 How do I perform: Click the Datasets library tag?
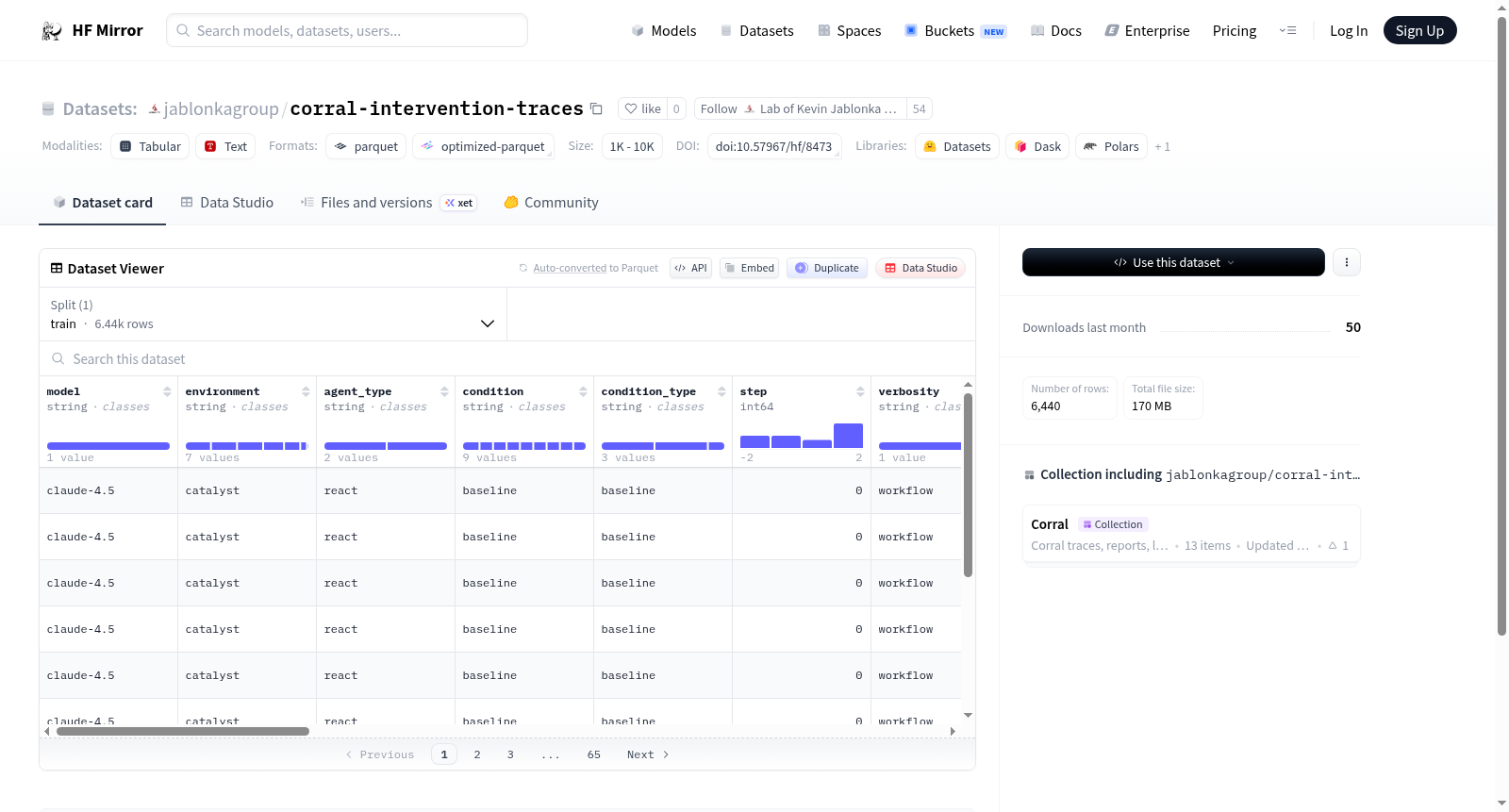click(957, 146)
